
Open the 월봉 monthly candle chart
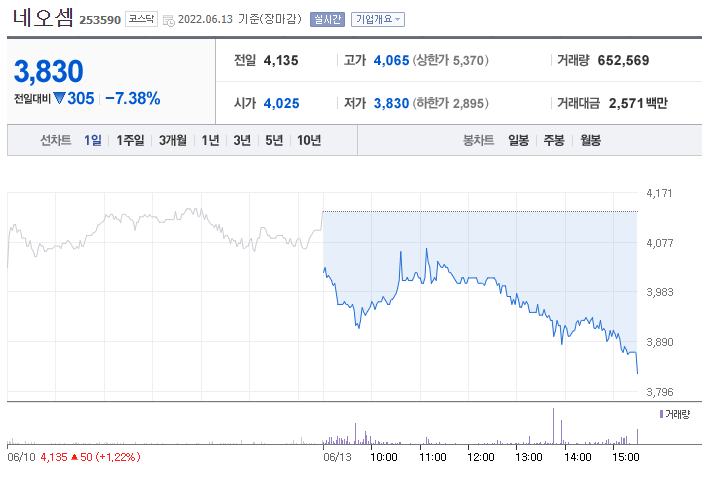tap(591, 140)
